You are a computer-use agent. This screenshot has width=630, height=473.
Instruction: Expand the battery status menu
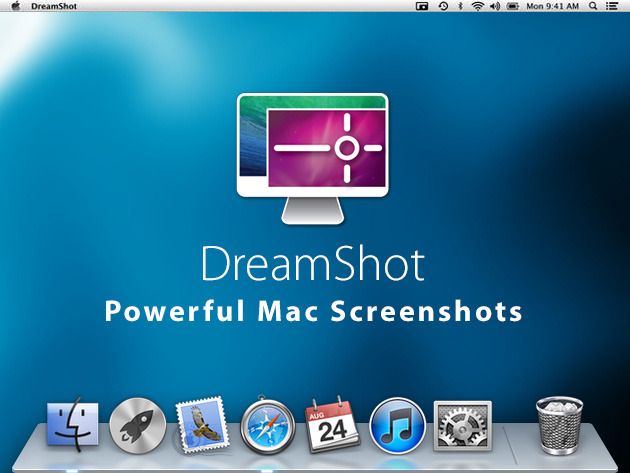click(513, 6)
